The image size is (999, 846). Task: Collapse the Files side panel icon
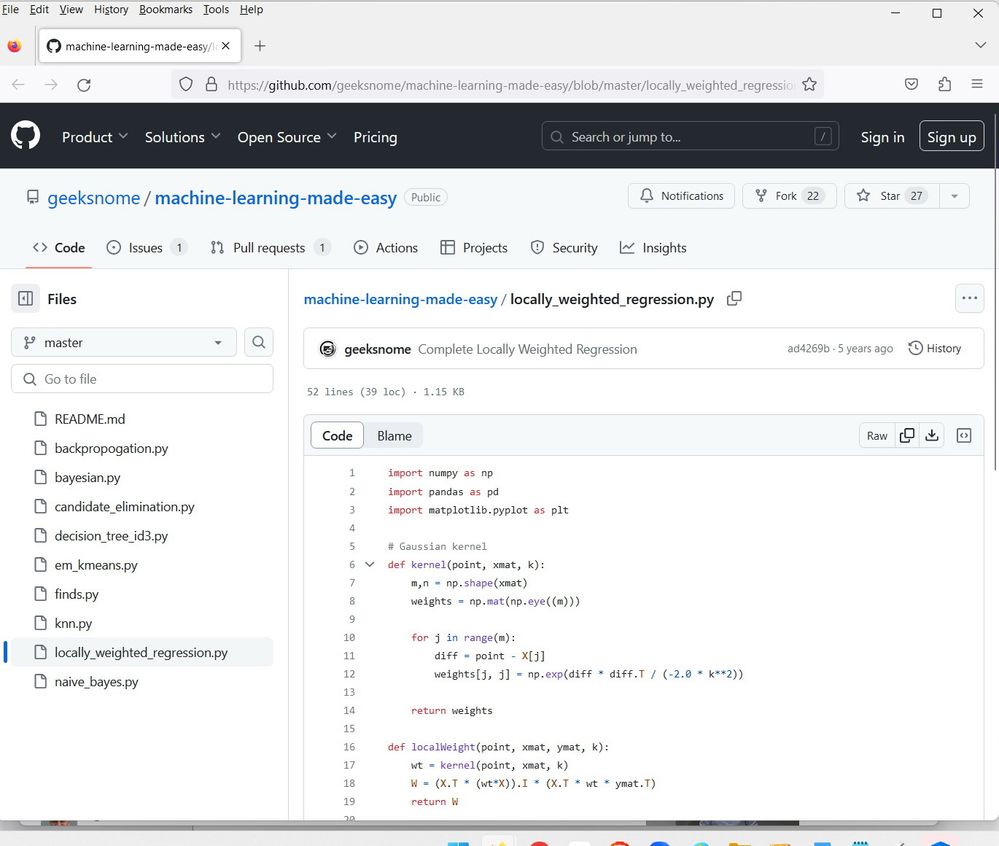pyautogui.click(x=25, y=299)
